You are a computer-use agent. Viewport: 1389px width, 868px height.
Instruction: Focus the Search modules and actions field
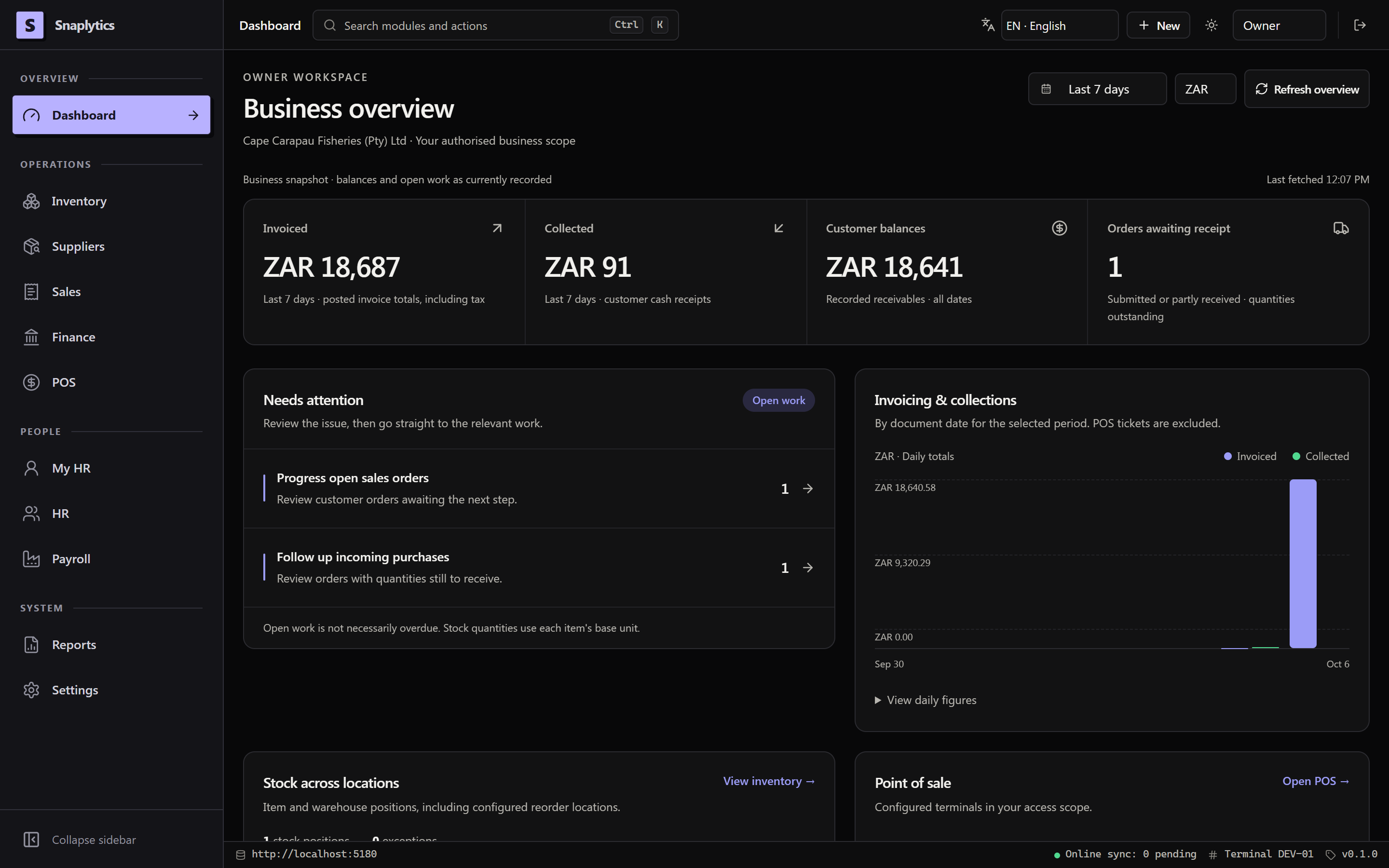tap(495, 25)
